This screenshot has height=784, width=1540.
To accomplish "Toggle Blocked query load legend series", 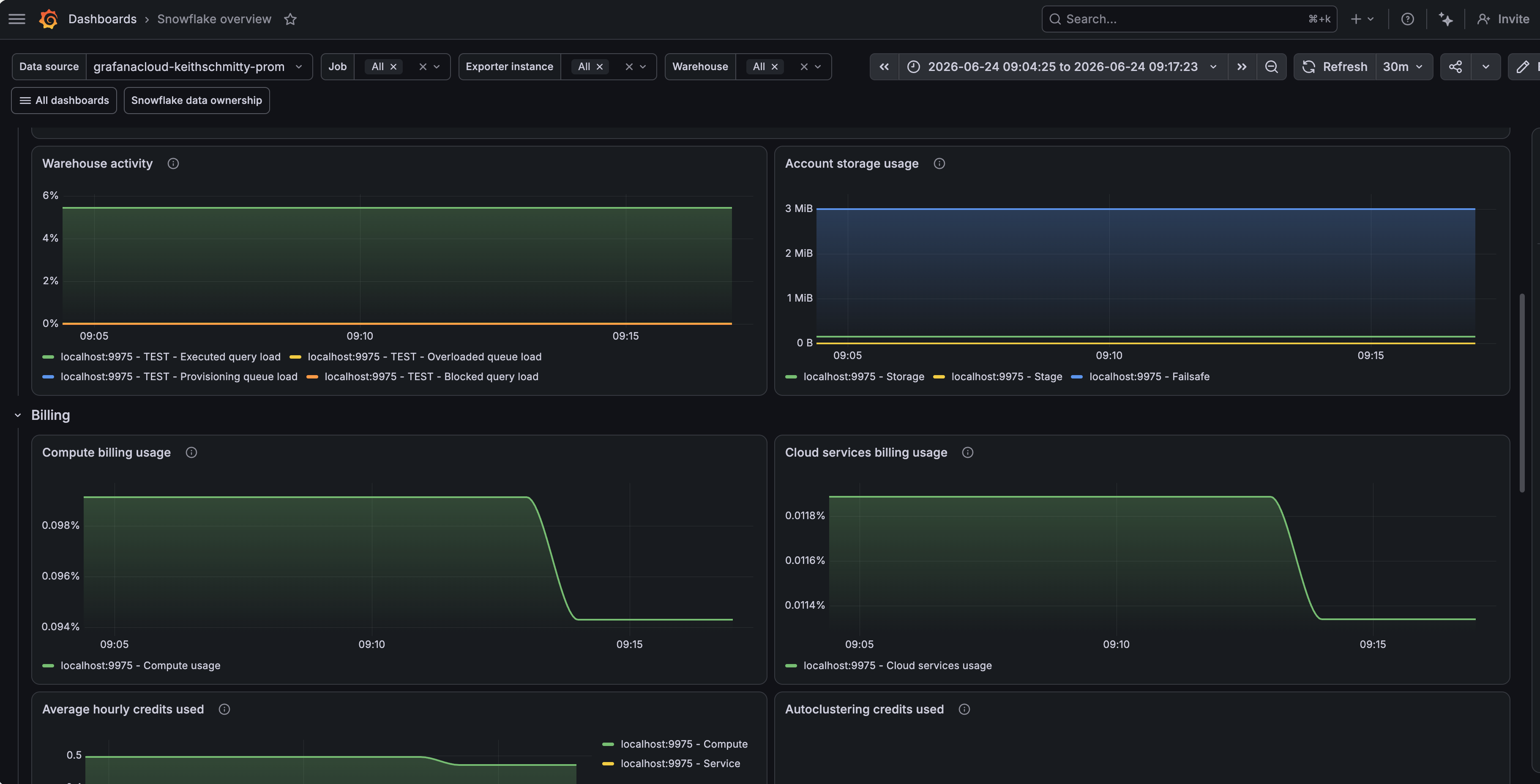I will (x=431, y=376).
